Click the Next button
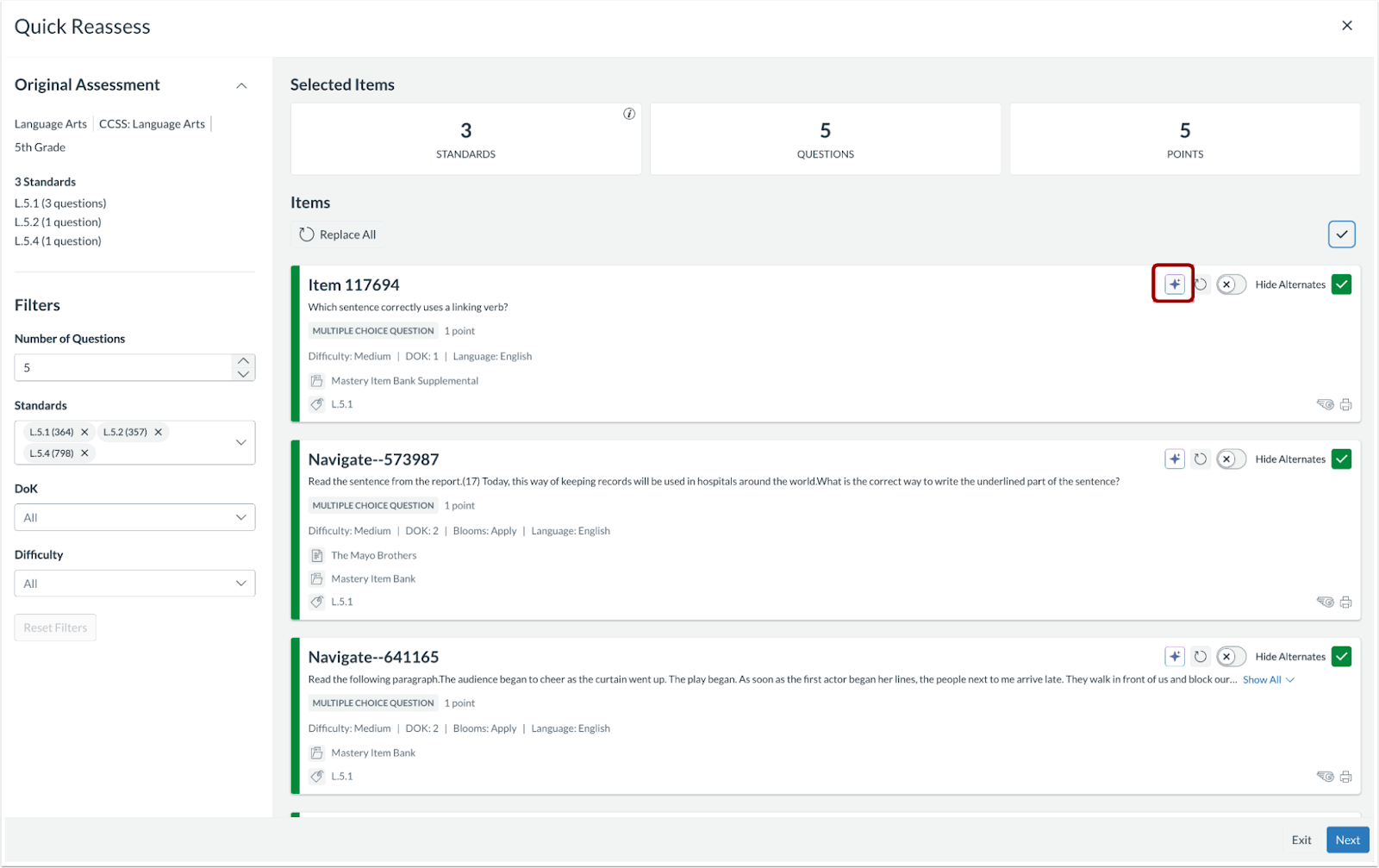This screenshot has width=1379, height=868. (1347, 840)
